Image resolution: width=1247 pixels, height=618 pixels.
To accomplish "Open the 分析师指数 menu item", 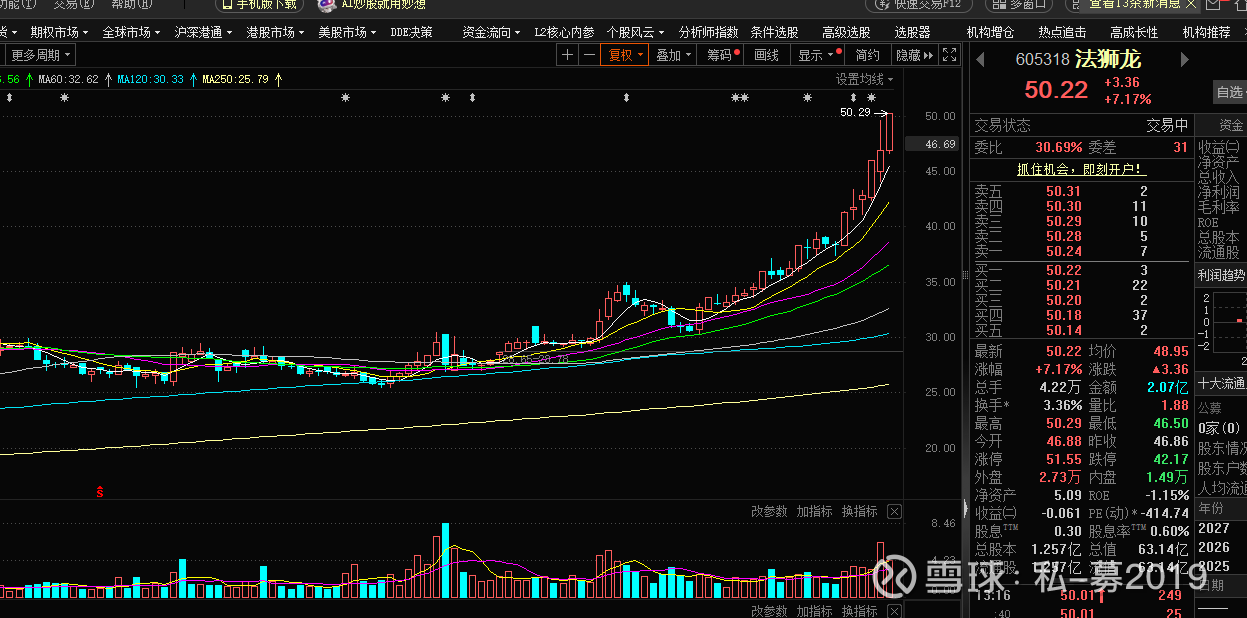I will coord(707,32).
